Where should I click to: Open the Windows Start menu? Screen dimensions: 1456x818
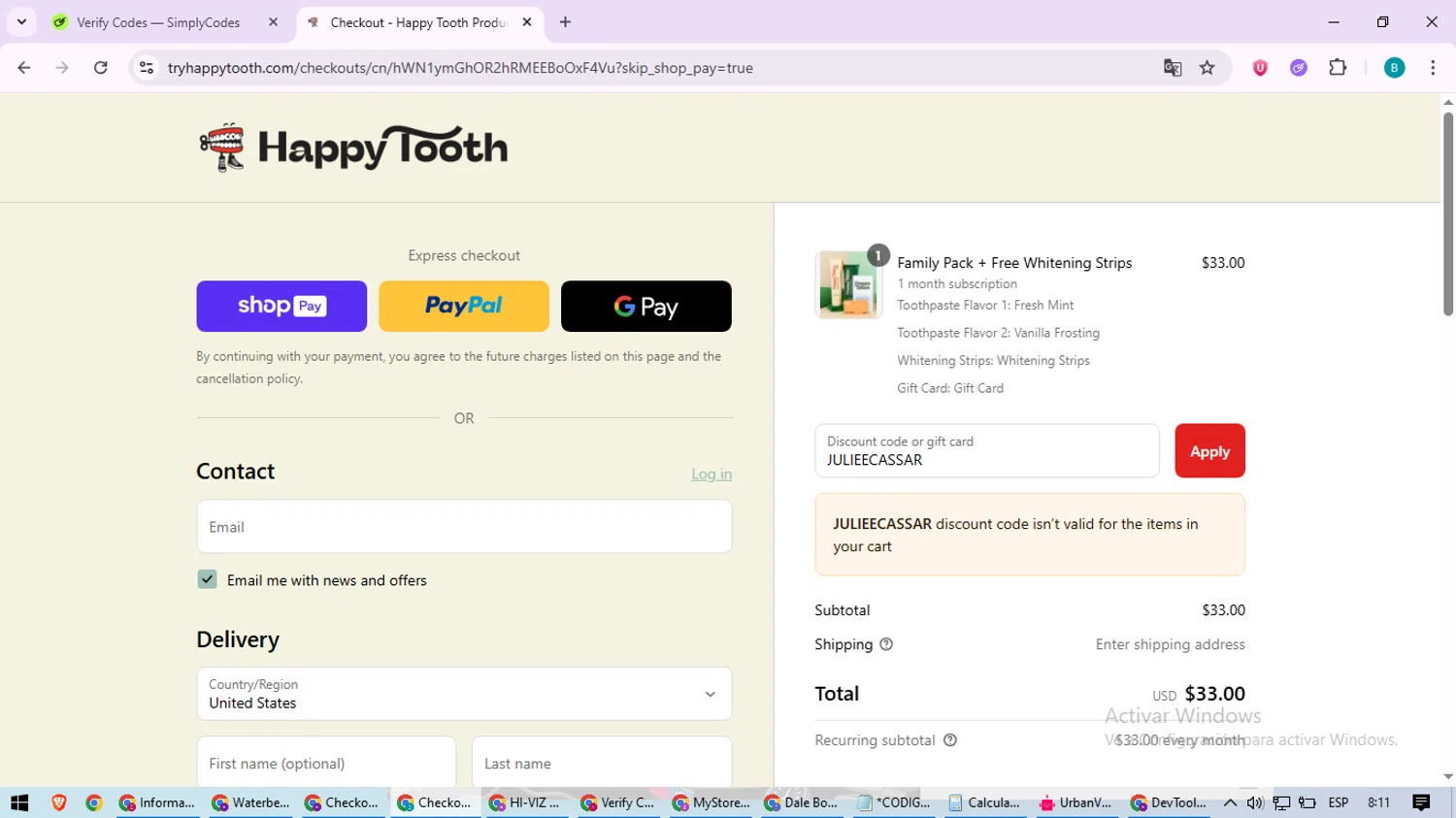[19, 802]
